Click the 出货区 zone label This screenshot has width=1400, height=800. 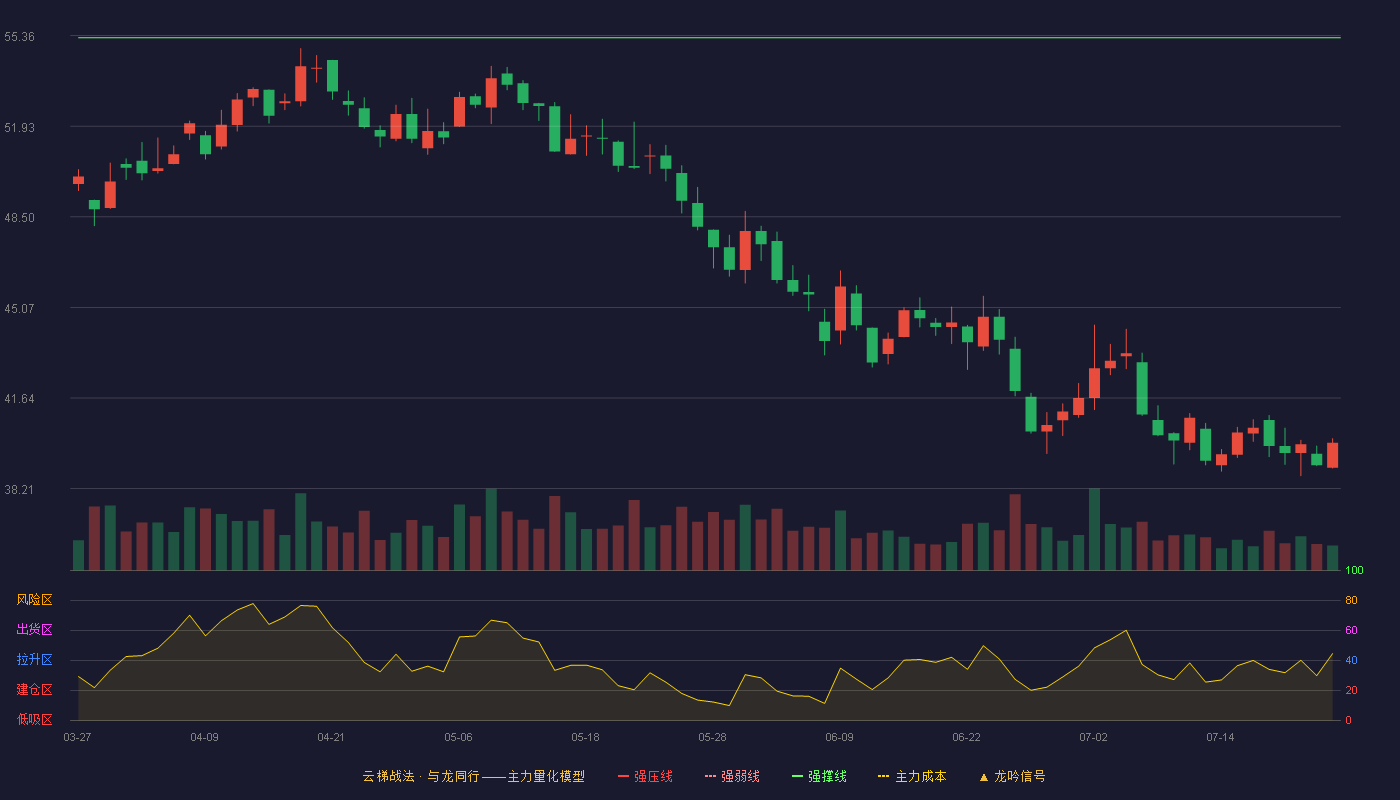coord(34,630)
